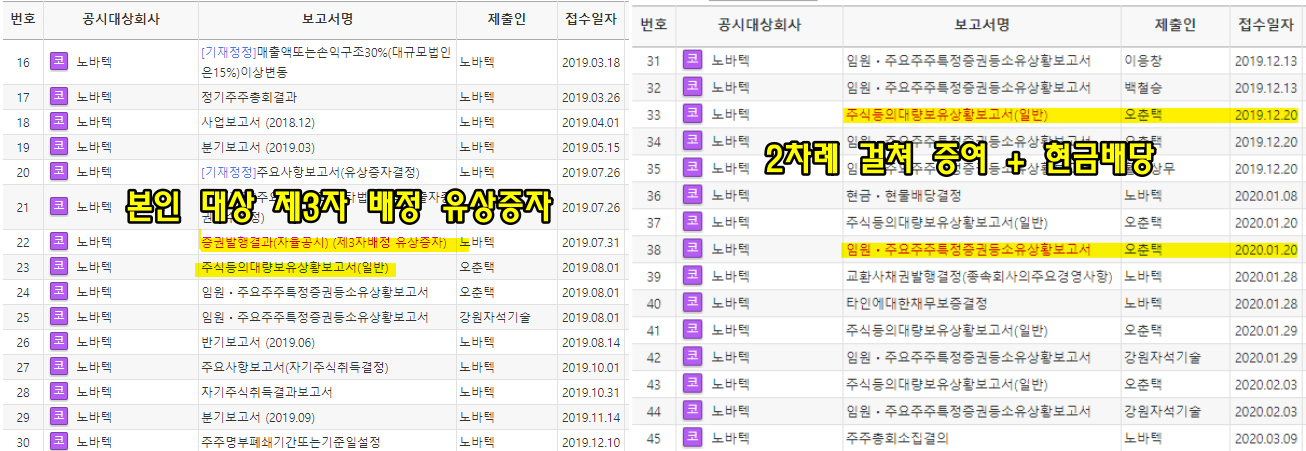Image resolution: width=1306 pixels, height=451 pixels.
Task: Click the purple 코 market icon in row 41
Action: [x=691, y=329]
